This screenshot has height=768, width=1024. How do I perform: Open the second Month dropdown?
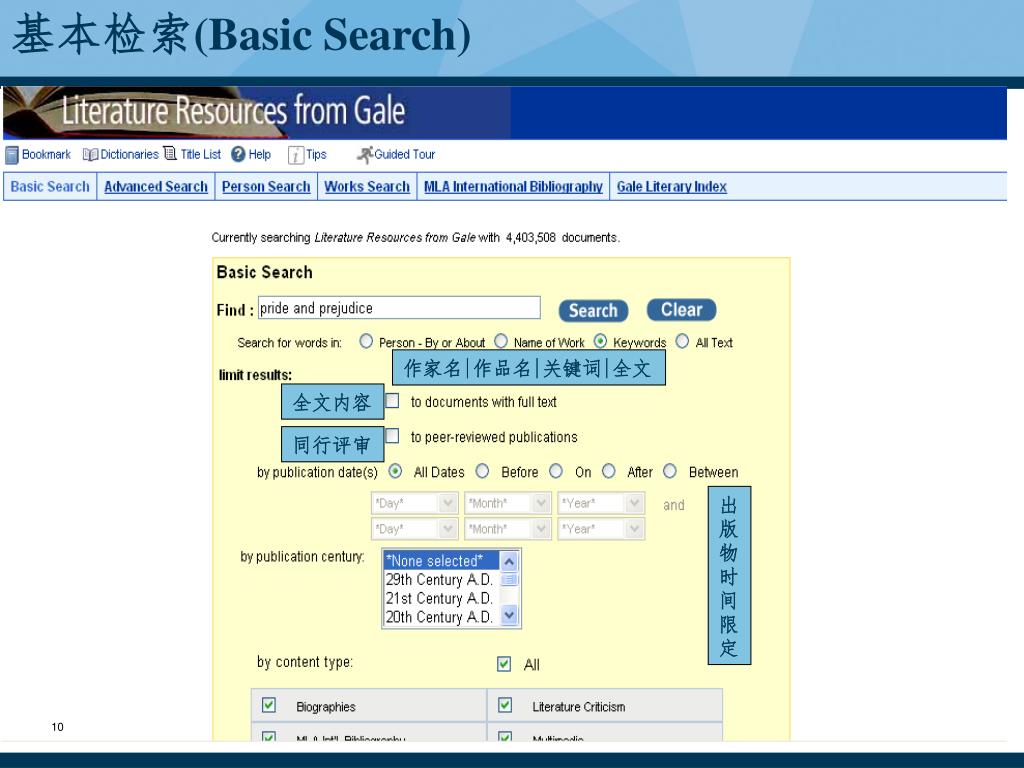[x=507, y=528]
